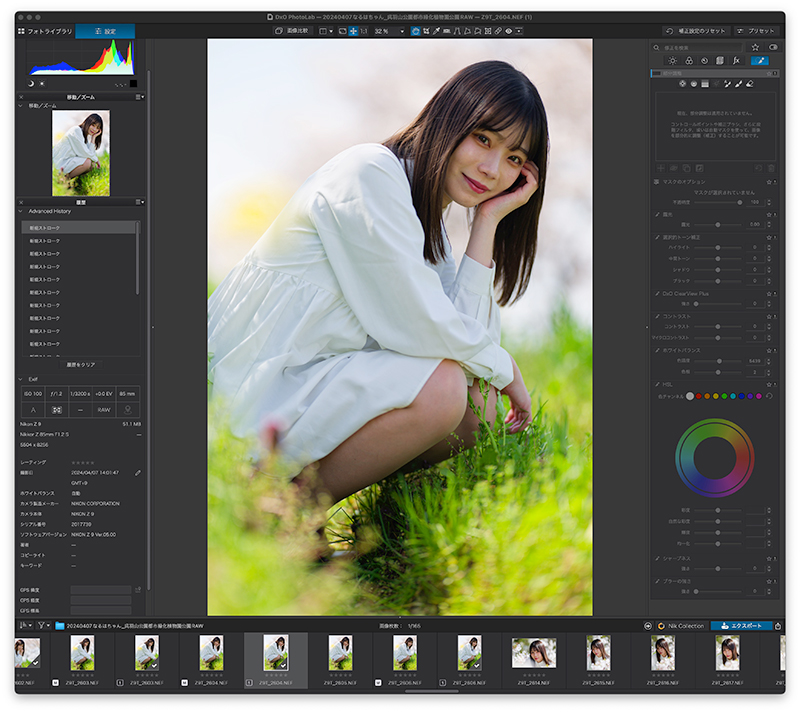Click the red-eye preview eye toolbar icon

(x=508, y=31)
